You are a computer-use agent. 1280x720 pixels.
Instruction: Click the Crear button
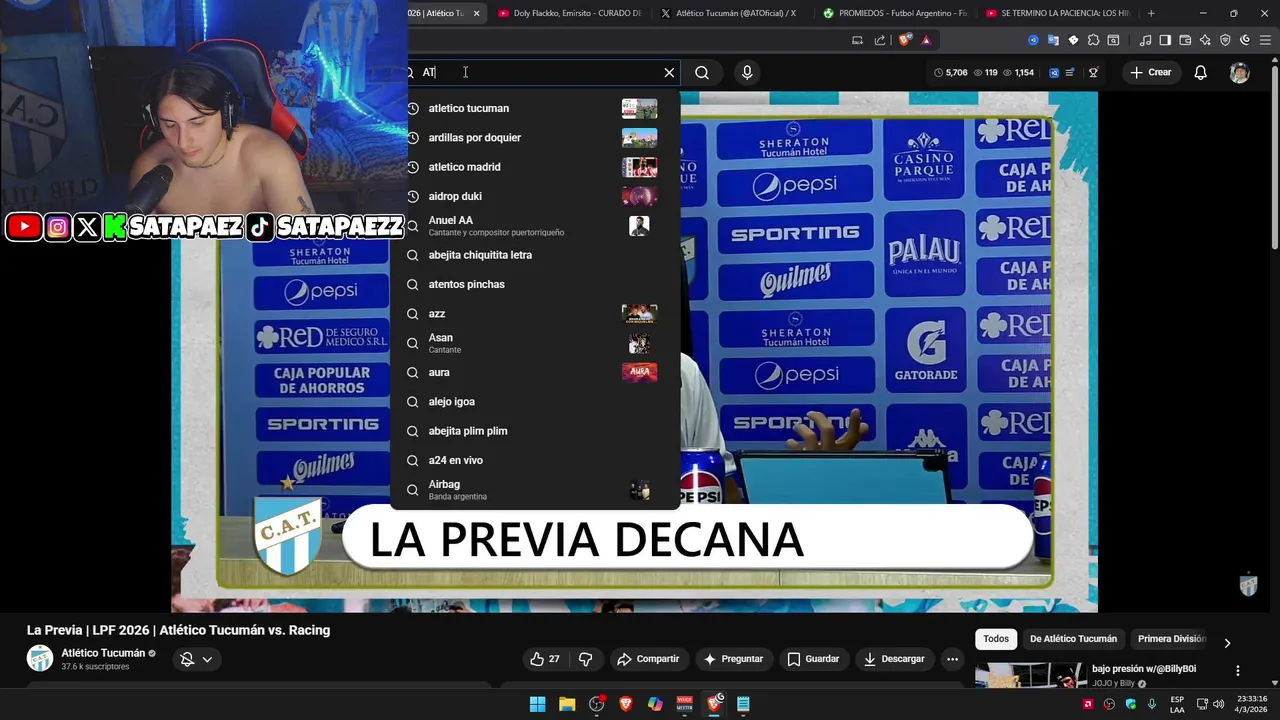pos(1150,72)
